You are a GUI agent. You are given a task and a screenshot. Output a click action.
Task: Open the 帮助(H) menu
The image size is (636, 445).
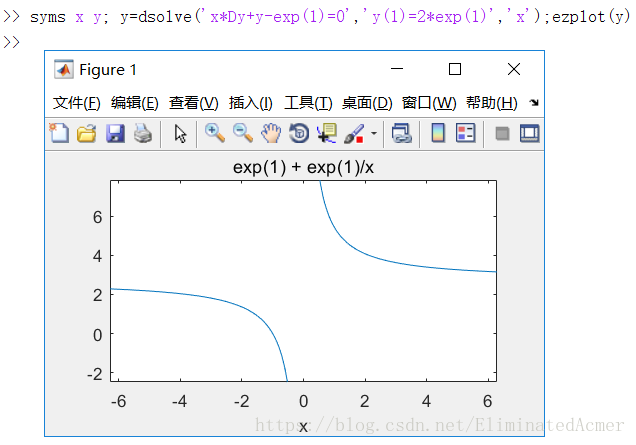492,103
